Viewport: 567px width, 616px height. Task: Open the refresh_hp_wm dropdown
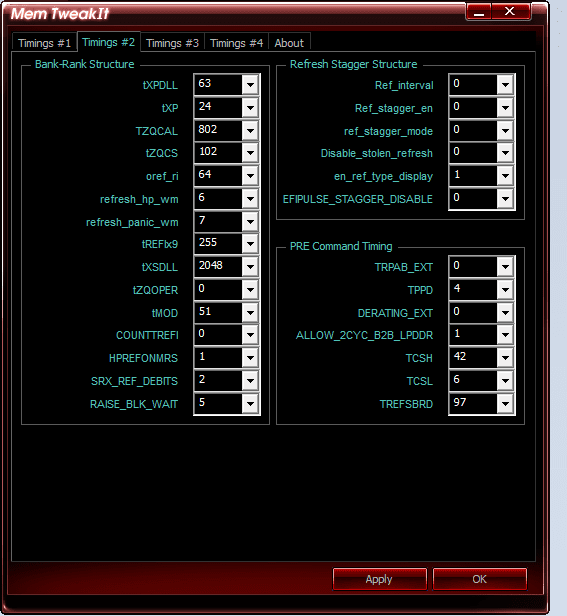250,198
